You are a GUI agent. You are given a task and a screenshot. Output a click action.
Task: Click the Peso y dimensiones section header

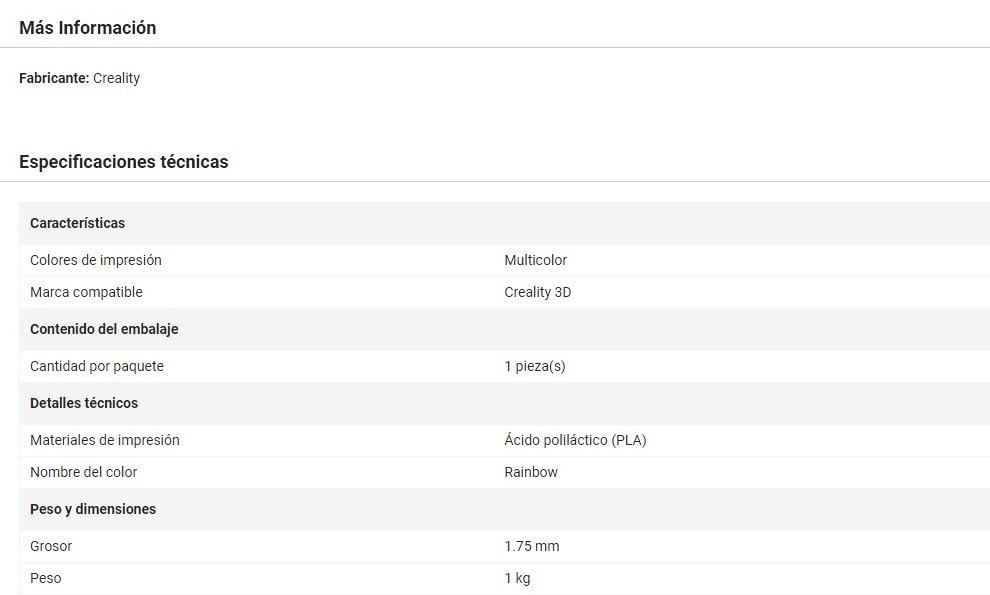click(93, 509)
